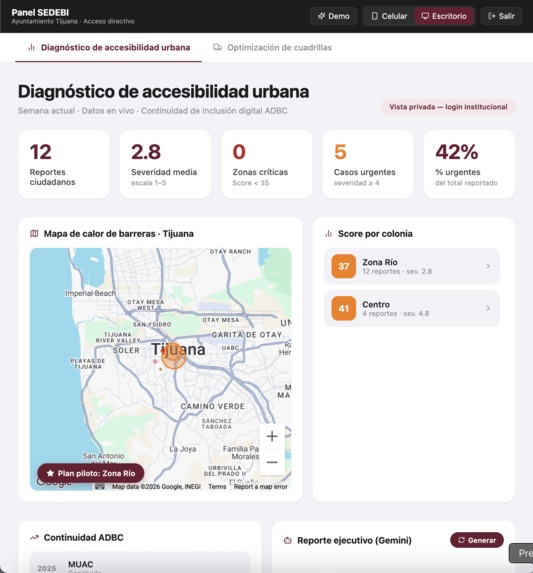Zoom out the Tijuana map

272,462
